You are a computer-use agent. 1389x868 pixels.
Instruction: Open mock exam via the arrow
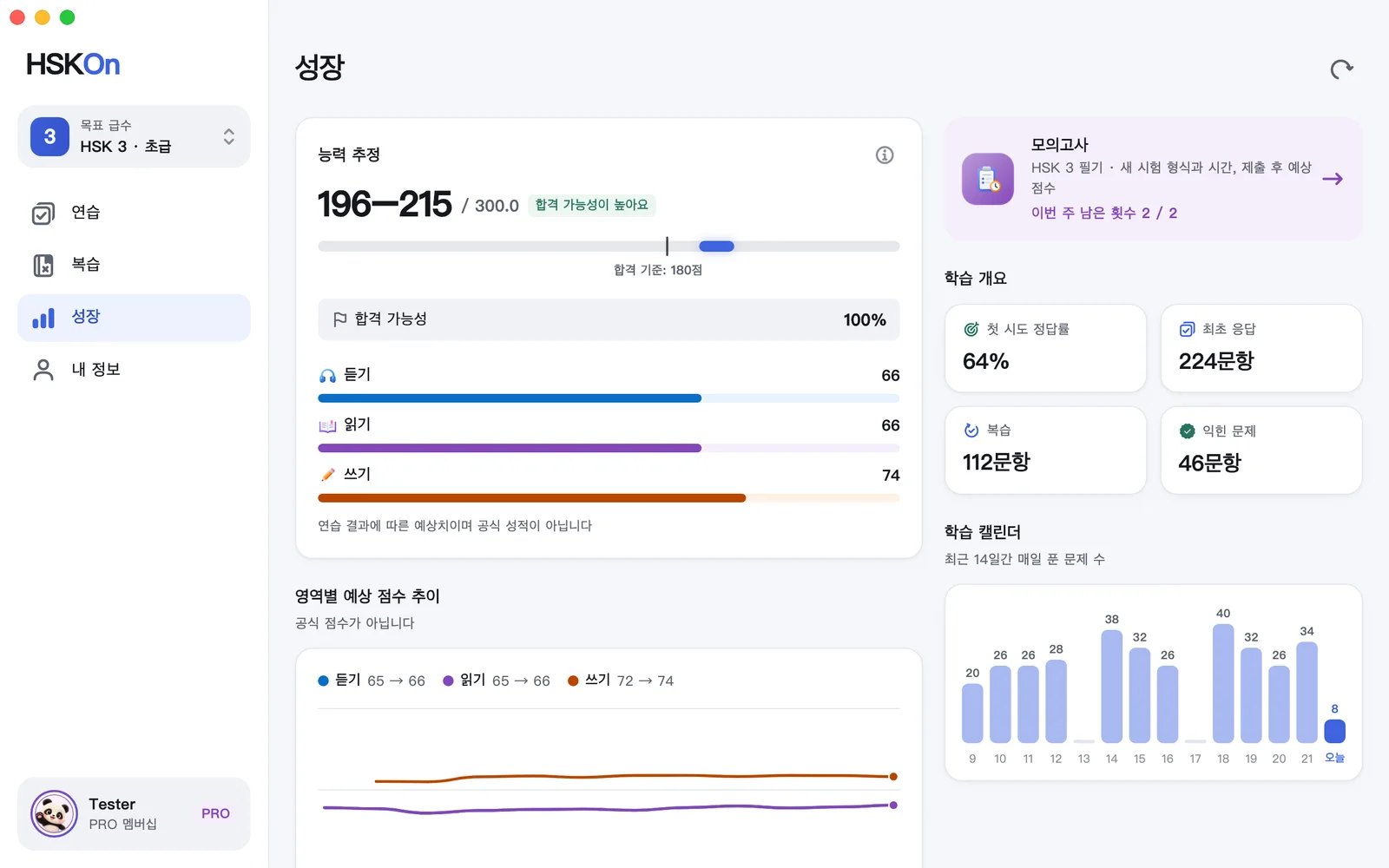tap(1333, 179)
